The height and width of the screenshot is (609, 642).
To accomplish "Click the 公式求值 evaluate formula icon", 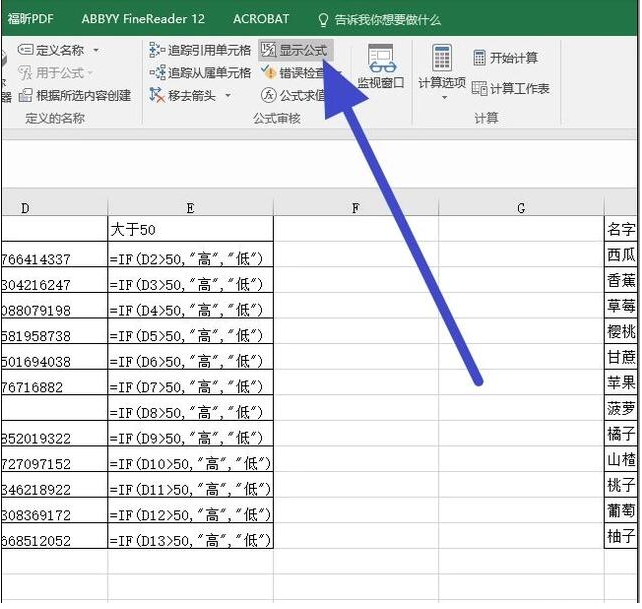I will 268,95.
